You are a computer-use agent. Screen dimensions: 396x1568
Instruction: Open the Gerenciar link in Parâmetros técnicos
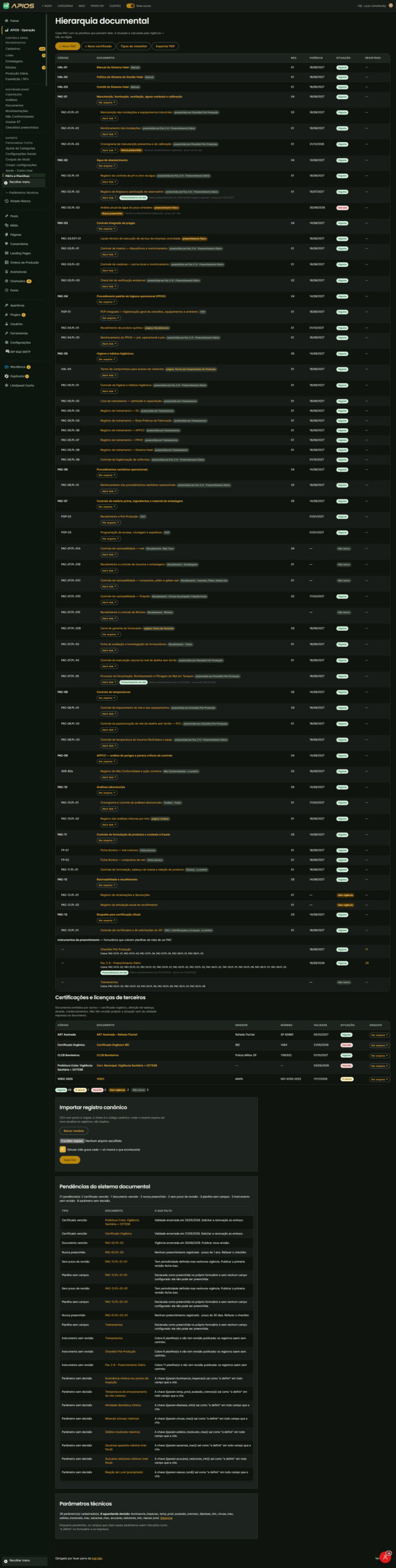point(166,1518)
